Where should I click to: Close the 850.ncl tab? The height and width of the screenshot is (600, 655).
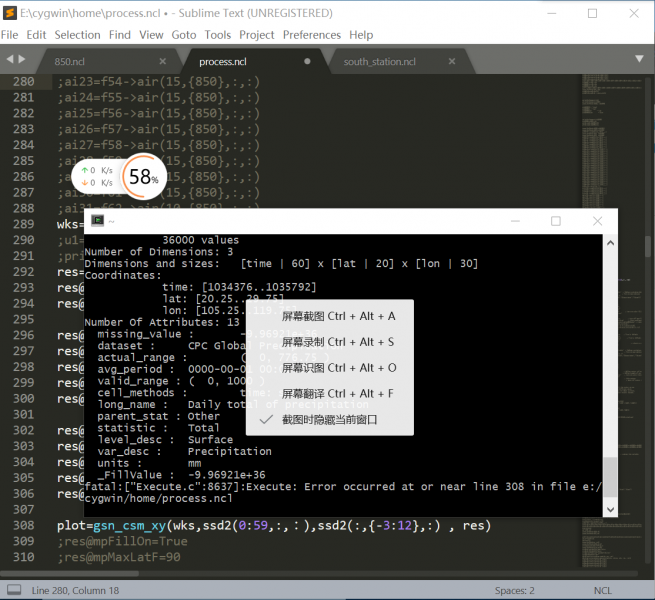[x=162, y=61]
